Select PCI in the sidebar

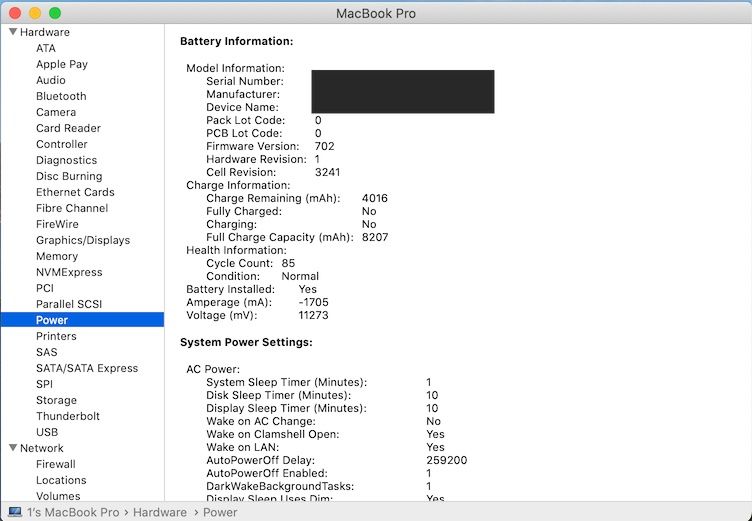[45, 288]
